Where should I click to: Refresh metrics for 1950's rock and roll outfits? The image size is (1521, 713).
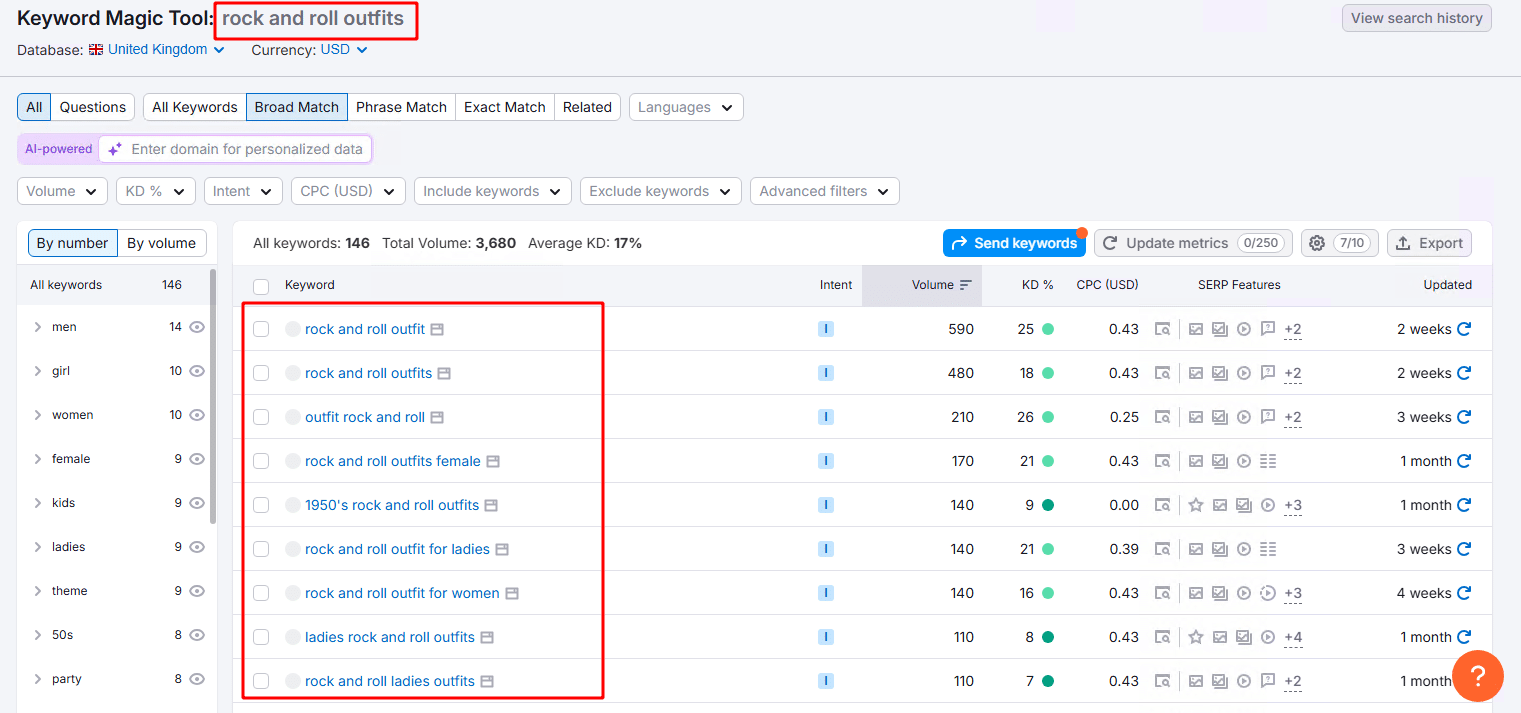click(x=1464, y=505)
